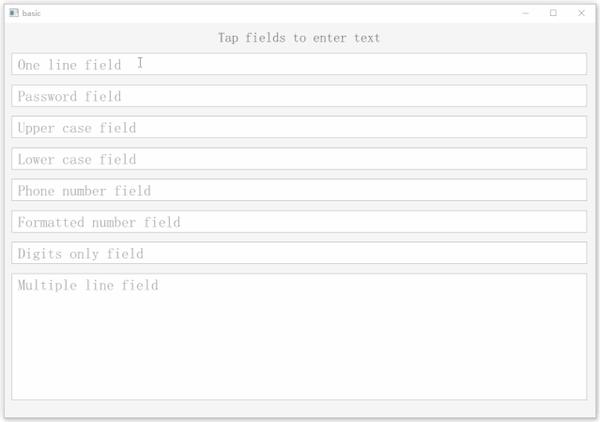Maximize the basic window
600x422 pixels.
tap(553, 13)
